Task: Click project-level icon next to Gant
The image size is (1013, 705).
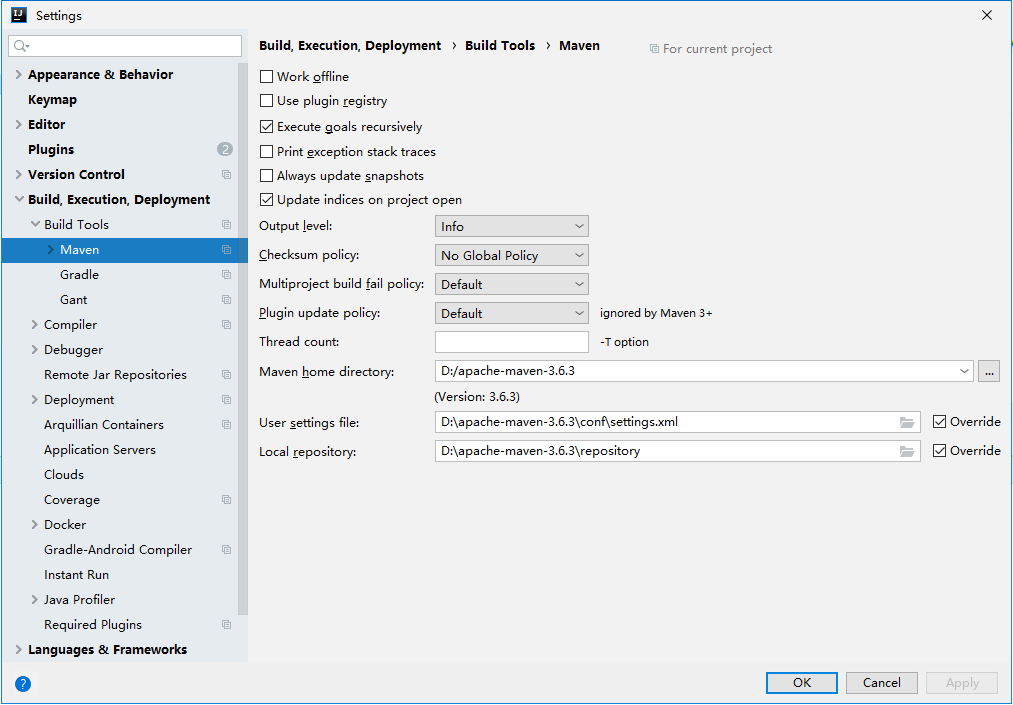Action: (x=226, y=300)
